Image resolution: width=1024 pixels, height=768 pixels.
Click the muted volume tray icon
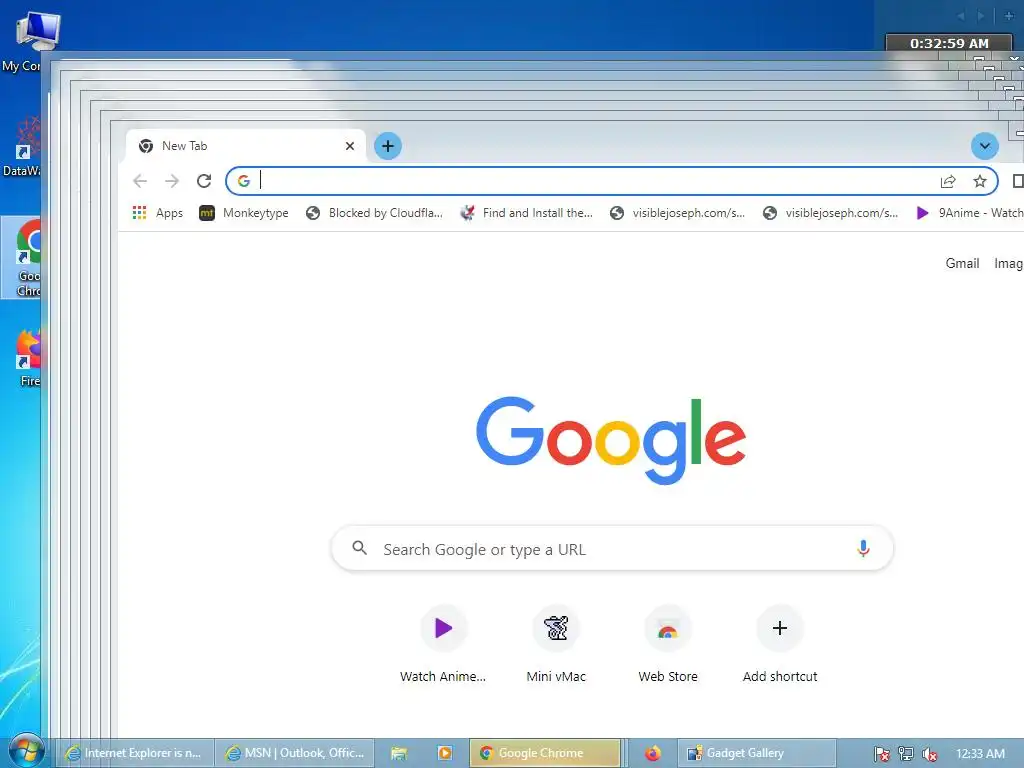click(x=929, y=754)
